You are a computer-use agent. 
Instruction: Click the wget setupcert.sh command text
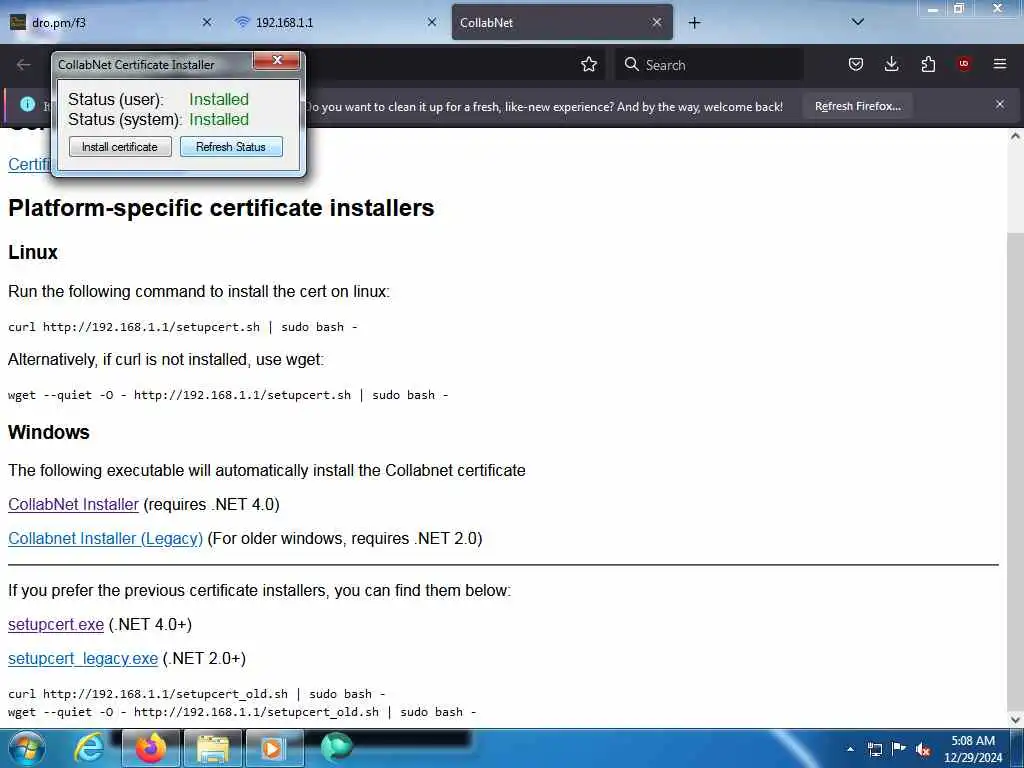pyautogui.click(x=228, y=395)
